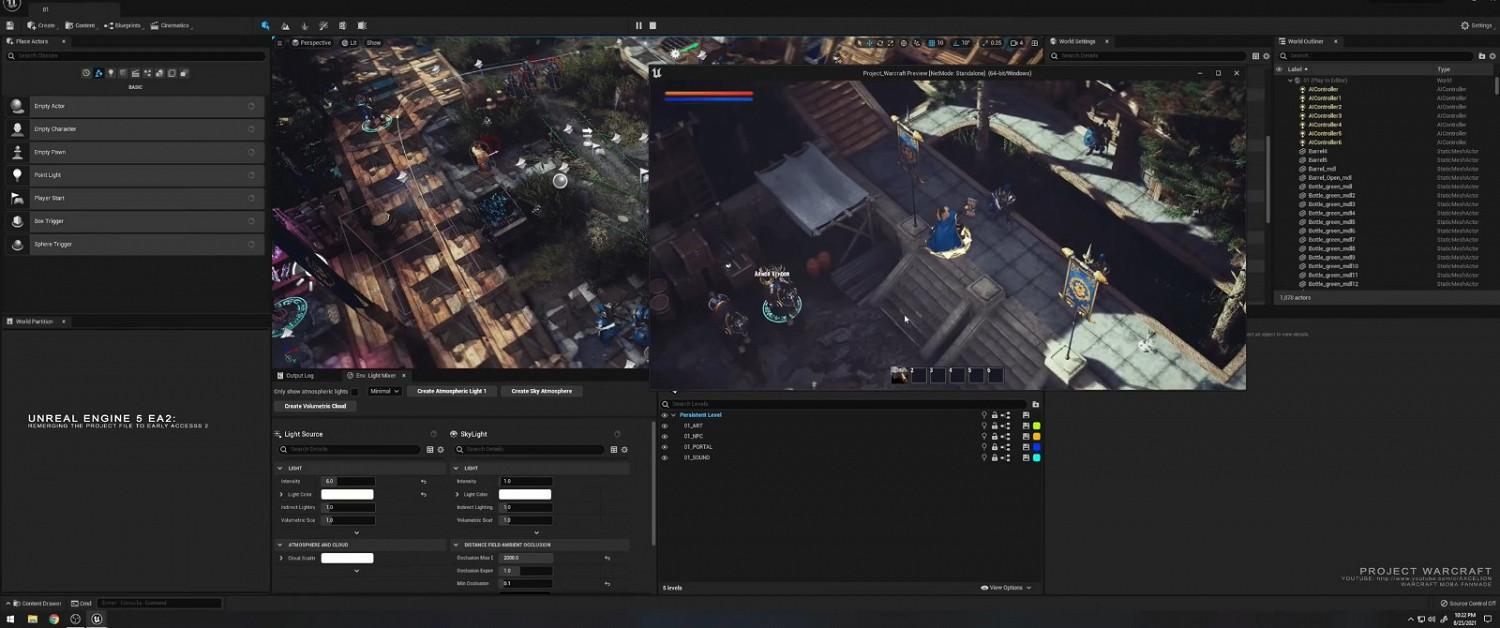This screenshot has width=1500, height=628.
Task: Expand the Light Color property in Light Source
Action: click(x=282, y=494)
